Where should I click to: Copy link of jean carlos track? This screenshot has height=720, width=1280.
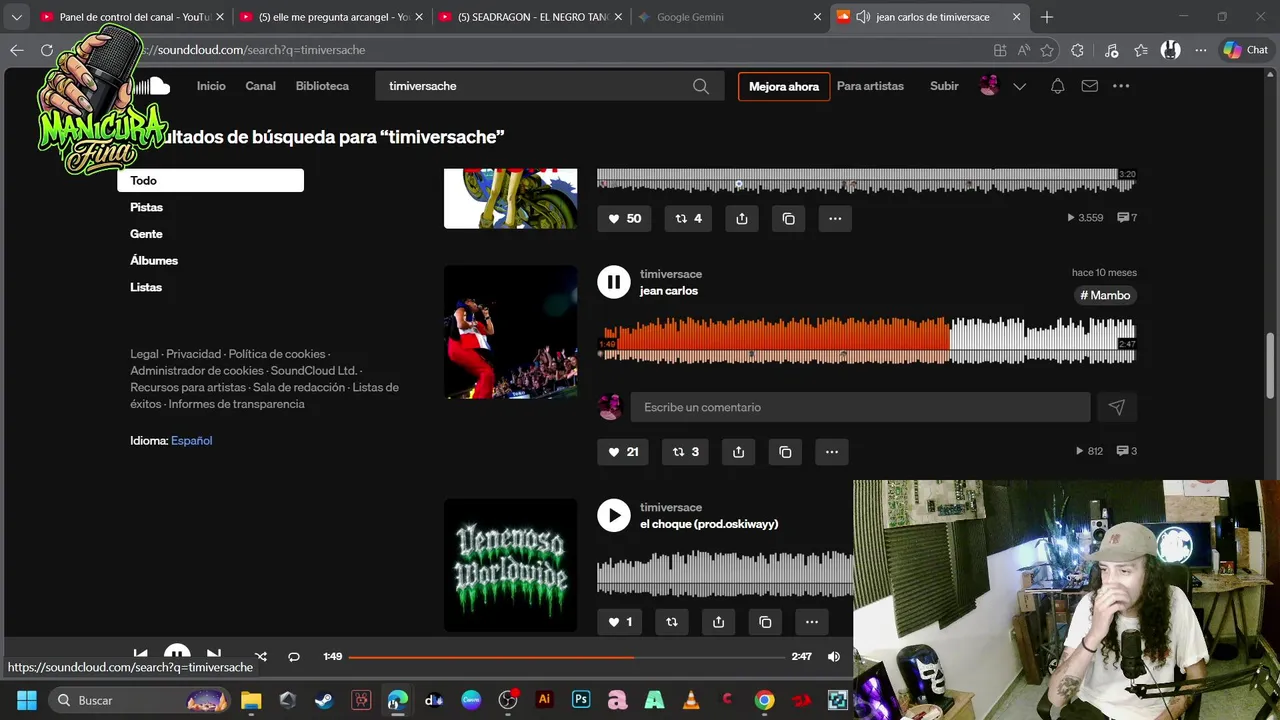[785, 452]
